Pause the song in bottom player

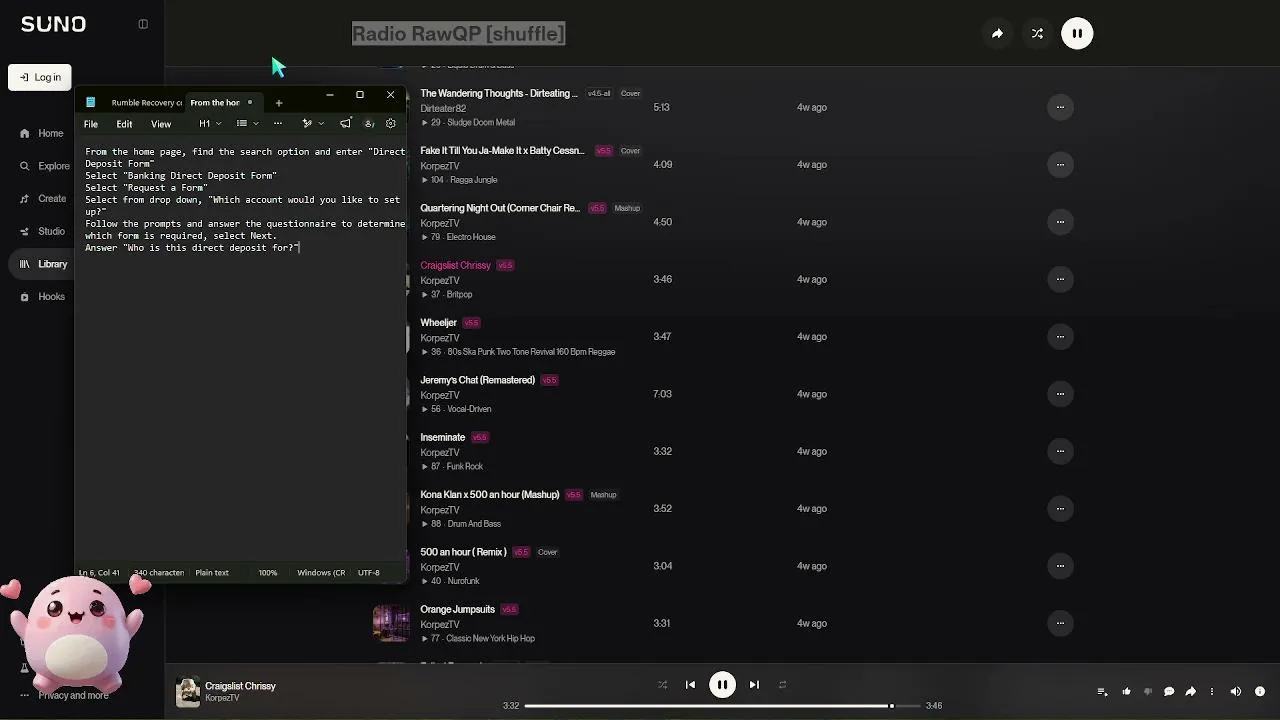coord(722,685)
